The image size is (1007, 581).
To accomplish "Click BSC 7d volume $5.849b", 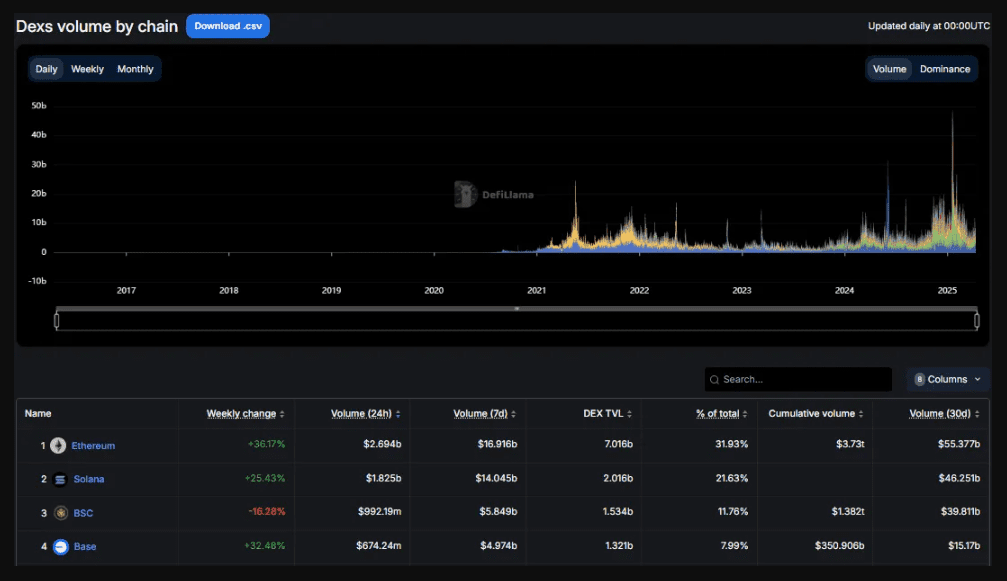I will [498, 512].
